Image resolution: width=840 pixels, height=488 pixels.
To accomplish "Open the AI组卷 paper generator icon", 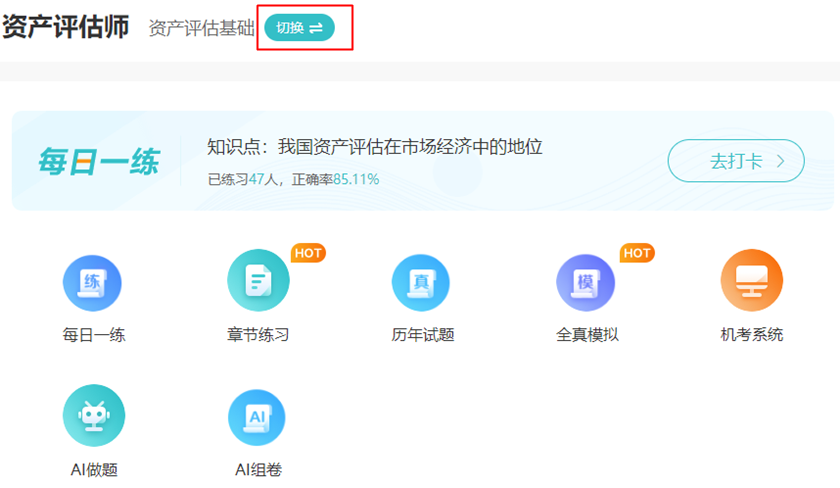I will [257, 418].
